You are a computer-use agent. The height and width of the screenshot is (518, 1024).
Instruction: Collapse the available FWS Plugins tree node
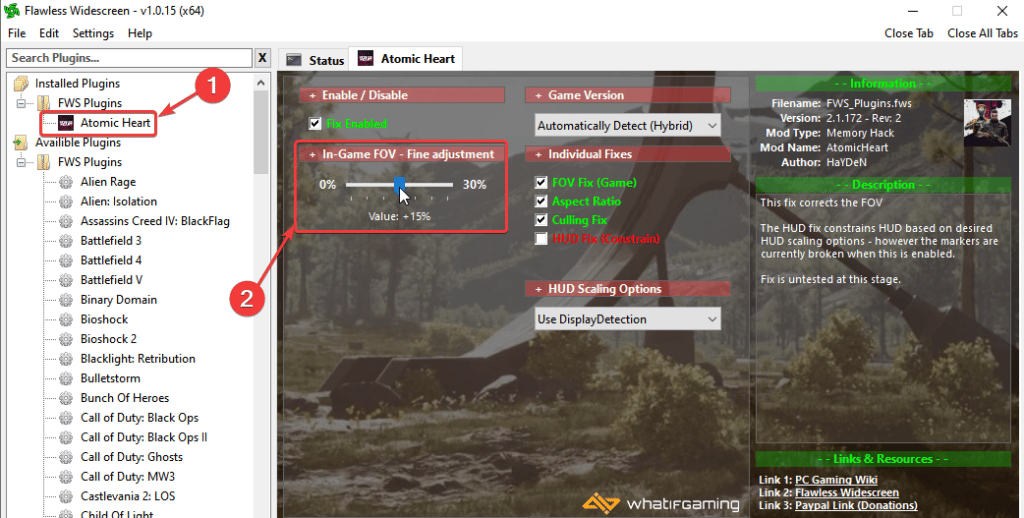pos(21,162)
